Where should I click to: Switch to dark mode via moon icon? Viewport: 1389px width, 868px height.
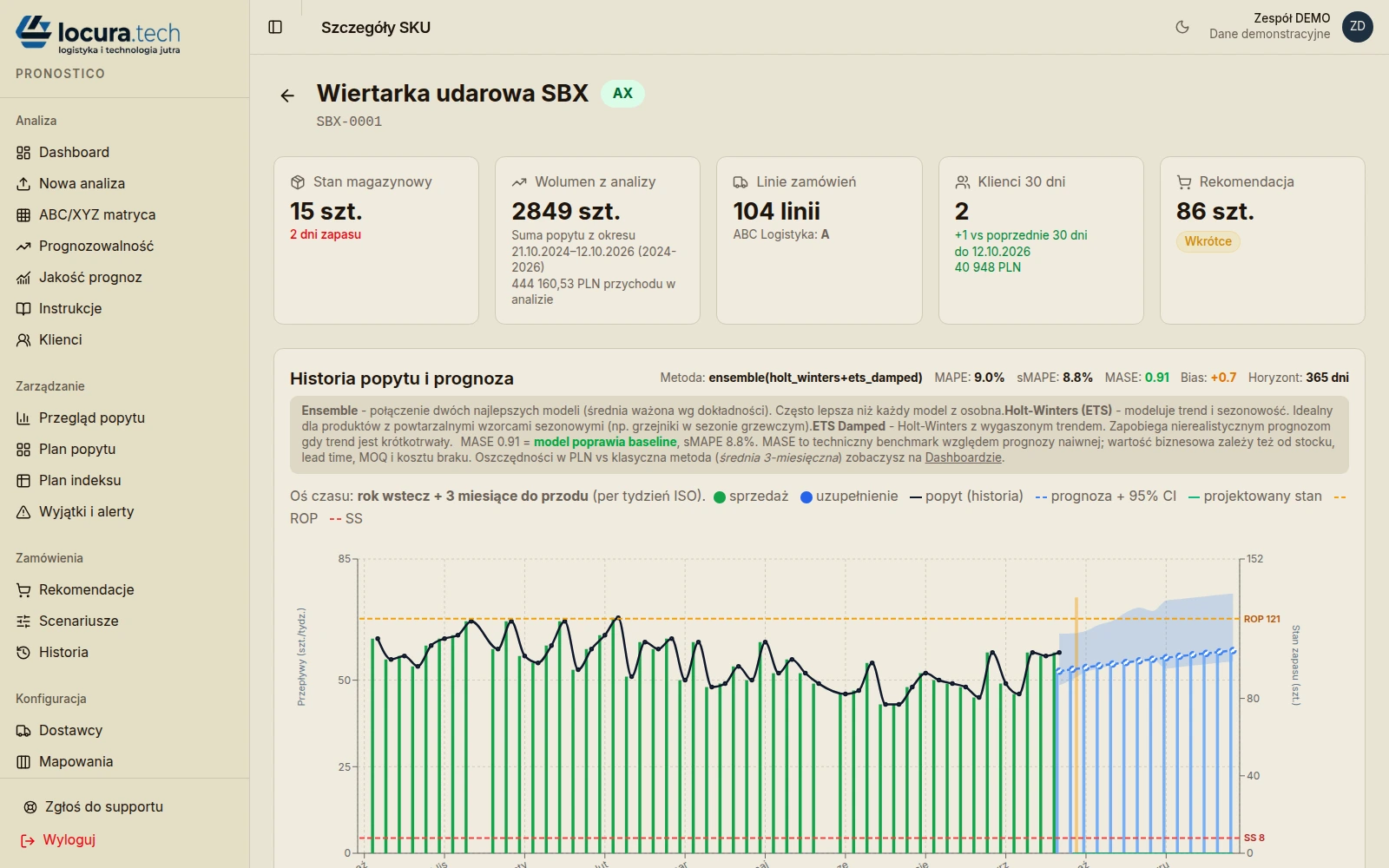1182,27
